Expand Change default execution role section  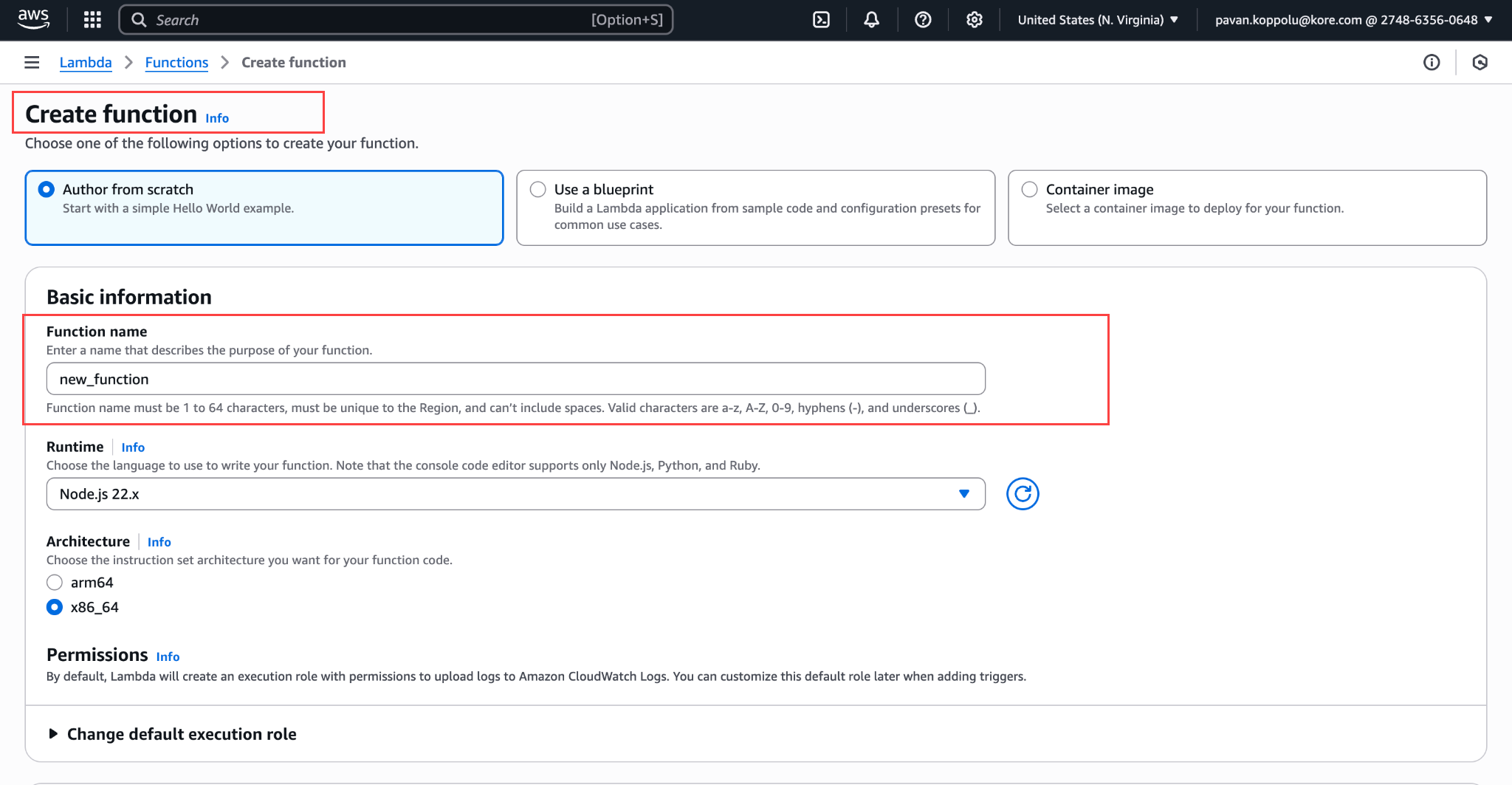(x=173, y=734)
